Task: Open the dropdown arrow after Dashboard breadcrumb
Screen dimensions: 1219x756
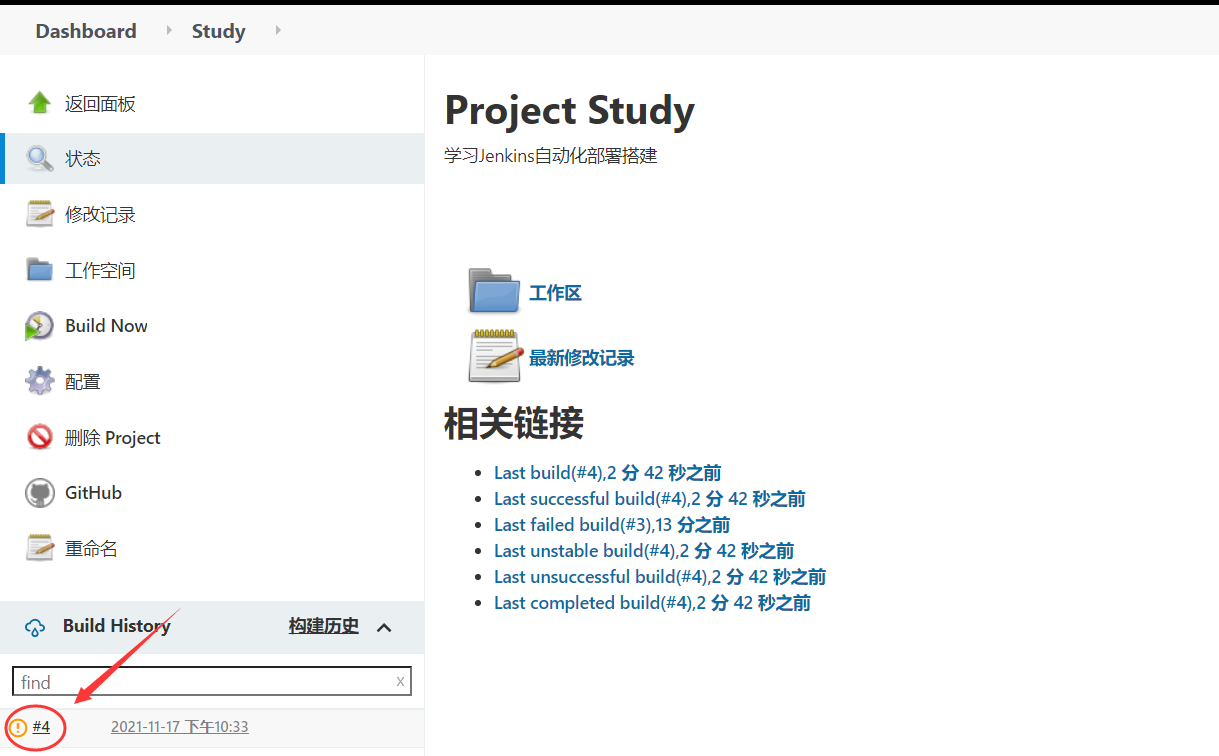Action: [x=169, y=30]
